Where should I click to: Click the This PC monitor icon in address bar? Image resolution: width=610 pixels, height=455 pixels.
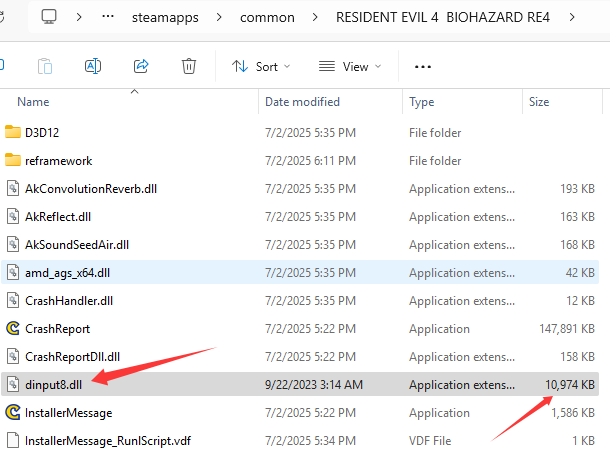tap(49, 17)
